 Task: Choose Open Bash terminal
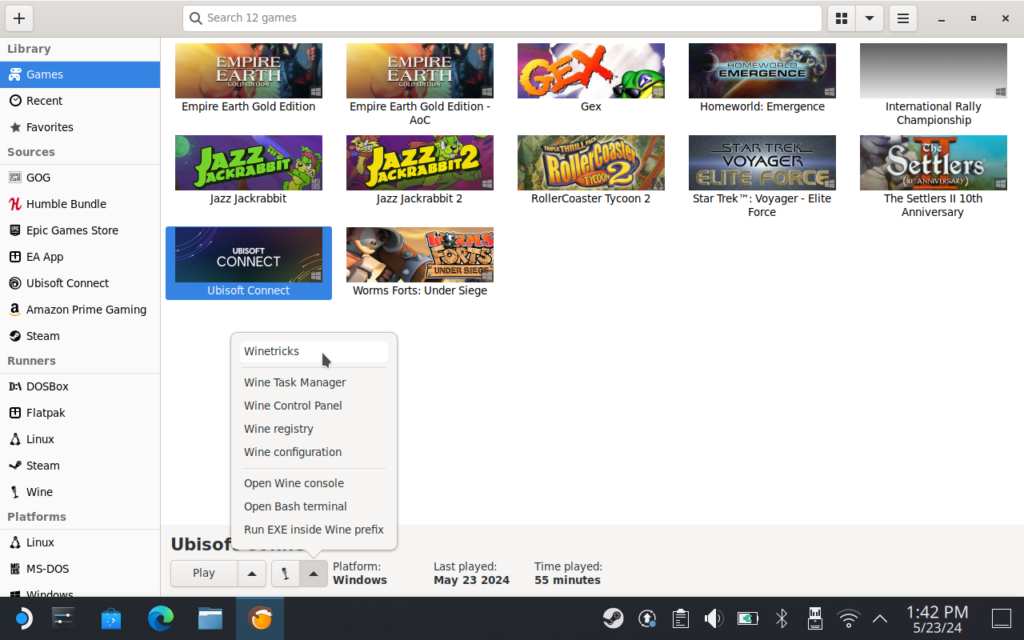[313, 507]
